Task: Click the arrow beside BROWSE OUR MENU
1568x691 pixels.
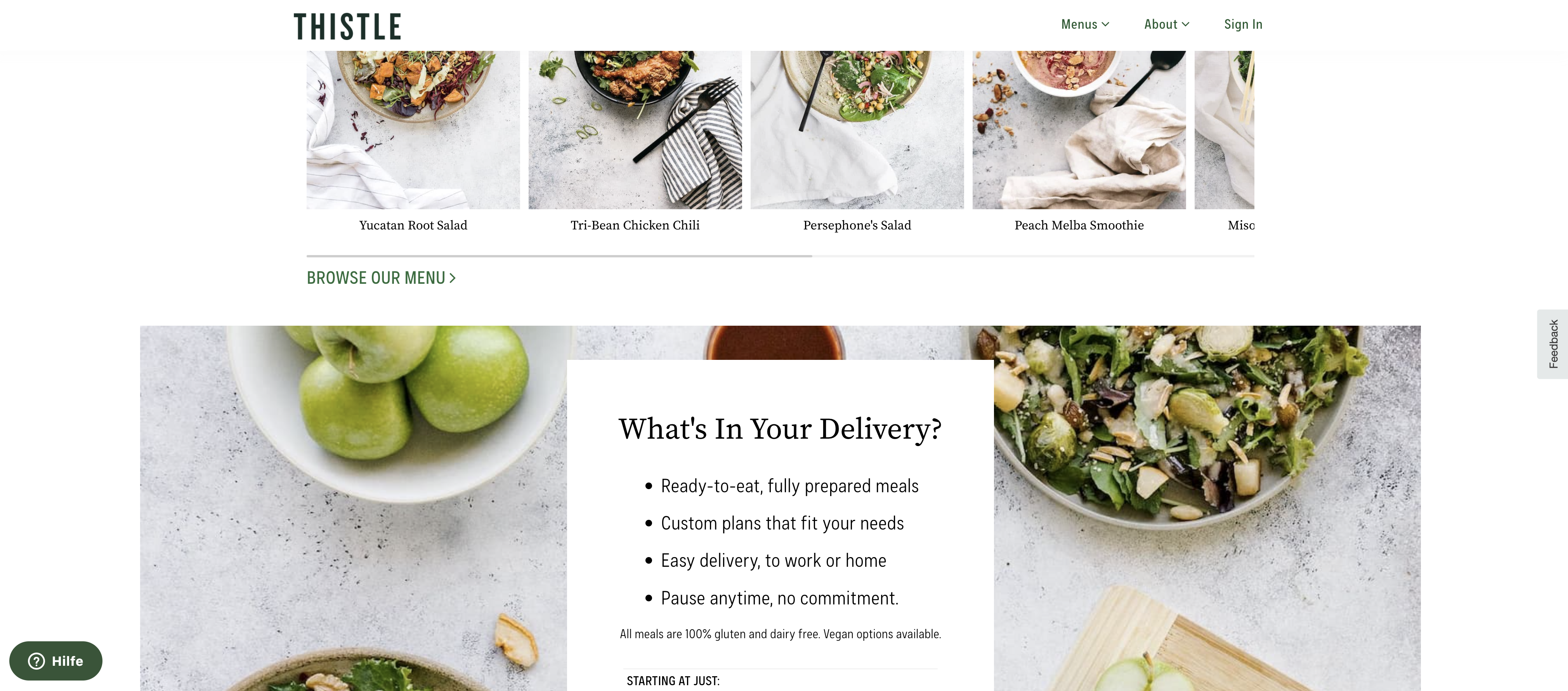Action: coord(452,278)
